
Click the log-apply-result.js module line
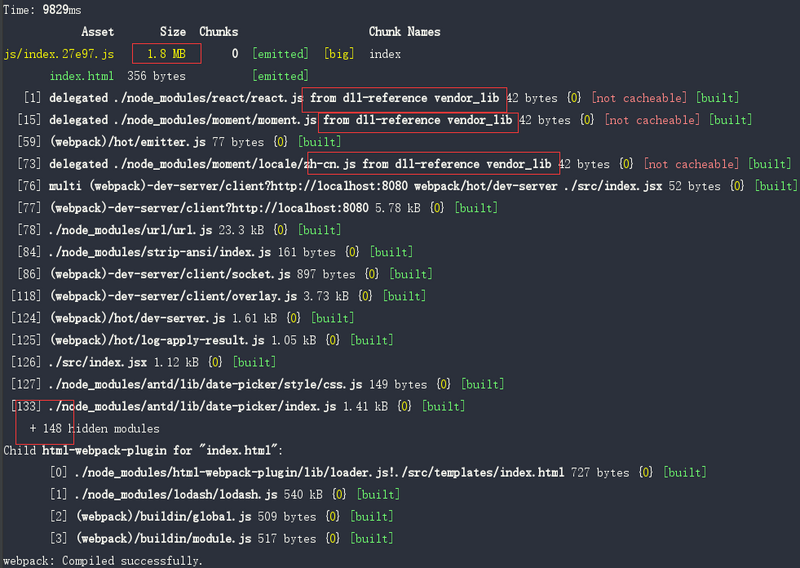coord(202,340)
